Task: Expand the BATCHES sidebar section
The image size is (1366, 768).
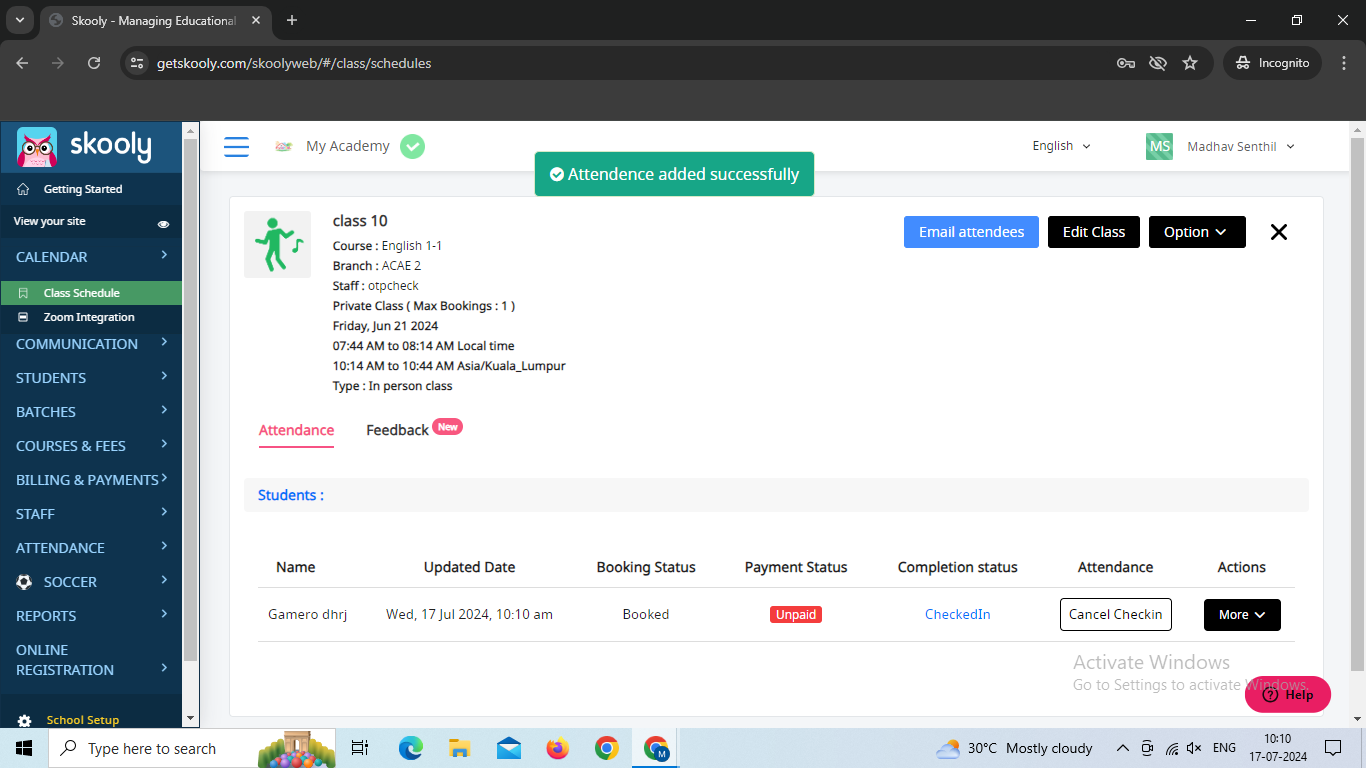Action: [x=91, y=412]
